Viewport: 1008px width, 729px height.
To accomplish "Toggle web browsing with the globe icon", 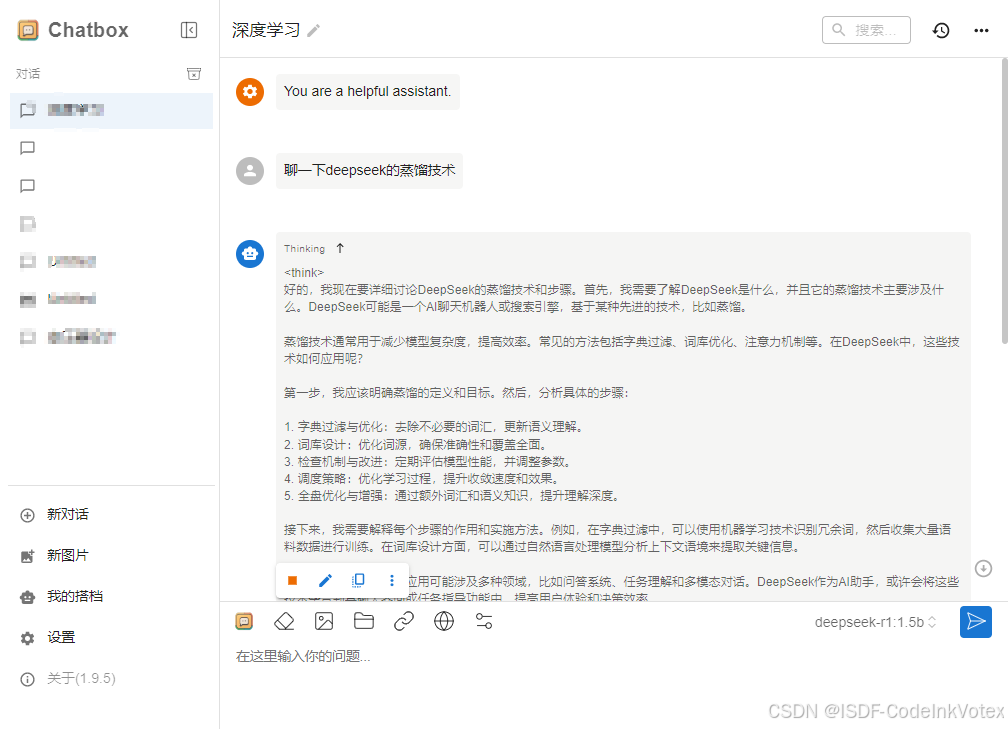I will pyautogui.click(x=444, y=621).
